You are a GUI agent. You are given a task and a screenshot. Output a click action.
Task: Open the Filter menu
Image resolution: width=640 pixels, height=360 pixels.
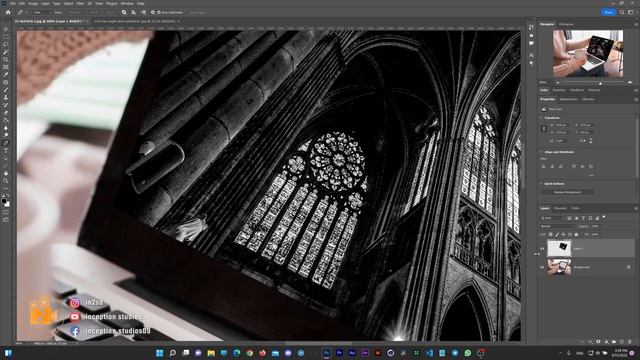[x=80, y=3]
